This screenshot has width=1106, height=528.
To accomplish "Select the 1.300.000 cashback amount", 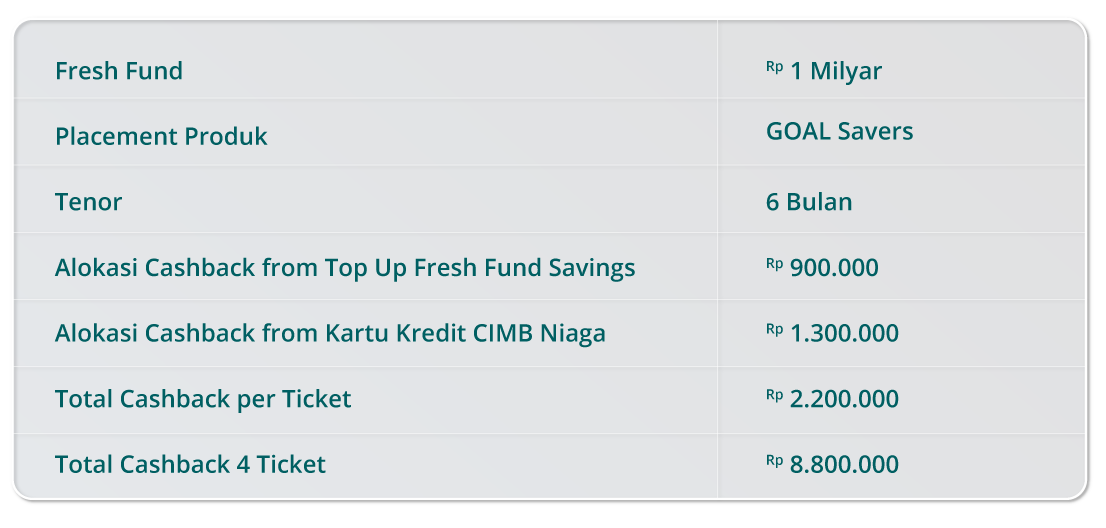I will pyautogui.click(x=844, y=333).
